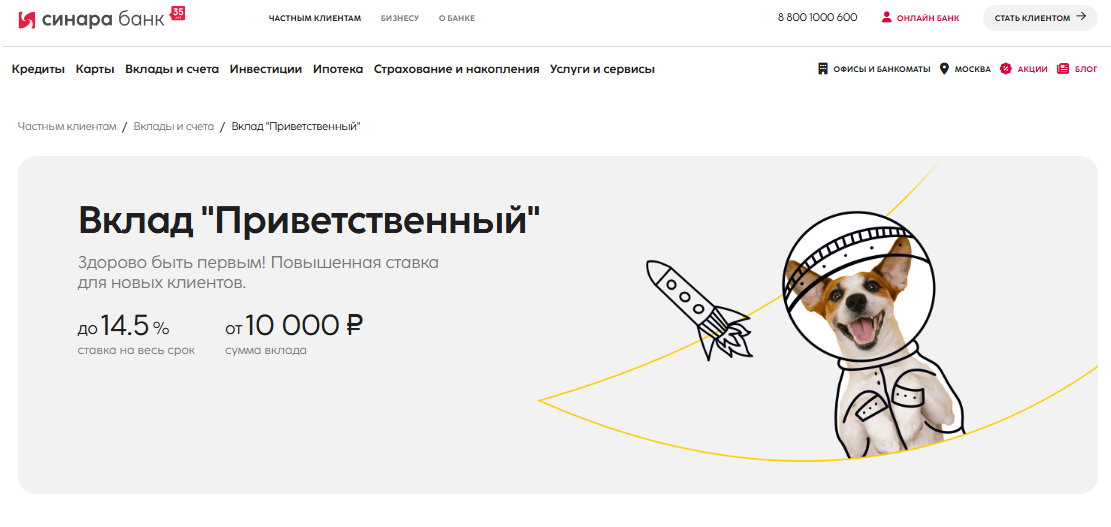Click the offices and ATMs building icon
The image size is (1111, 527).
tap(823, 69)
